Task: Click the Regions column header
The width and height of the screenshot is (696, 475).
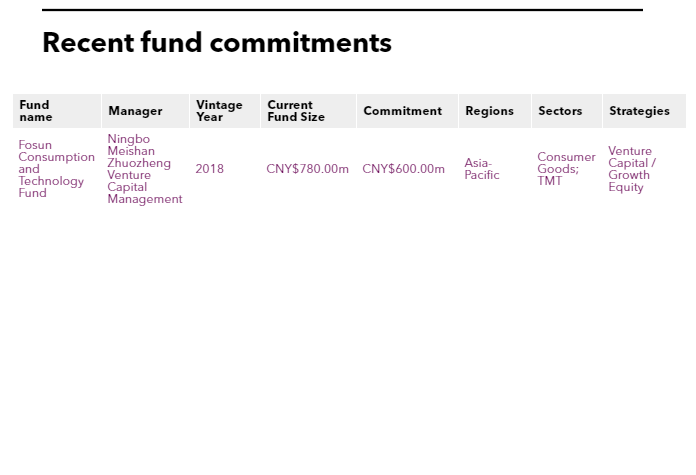Action: pyautogui.click(x=495, y=111)
